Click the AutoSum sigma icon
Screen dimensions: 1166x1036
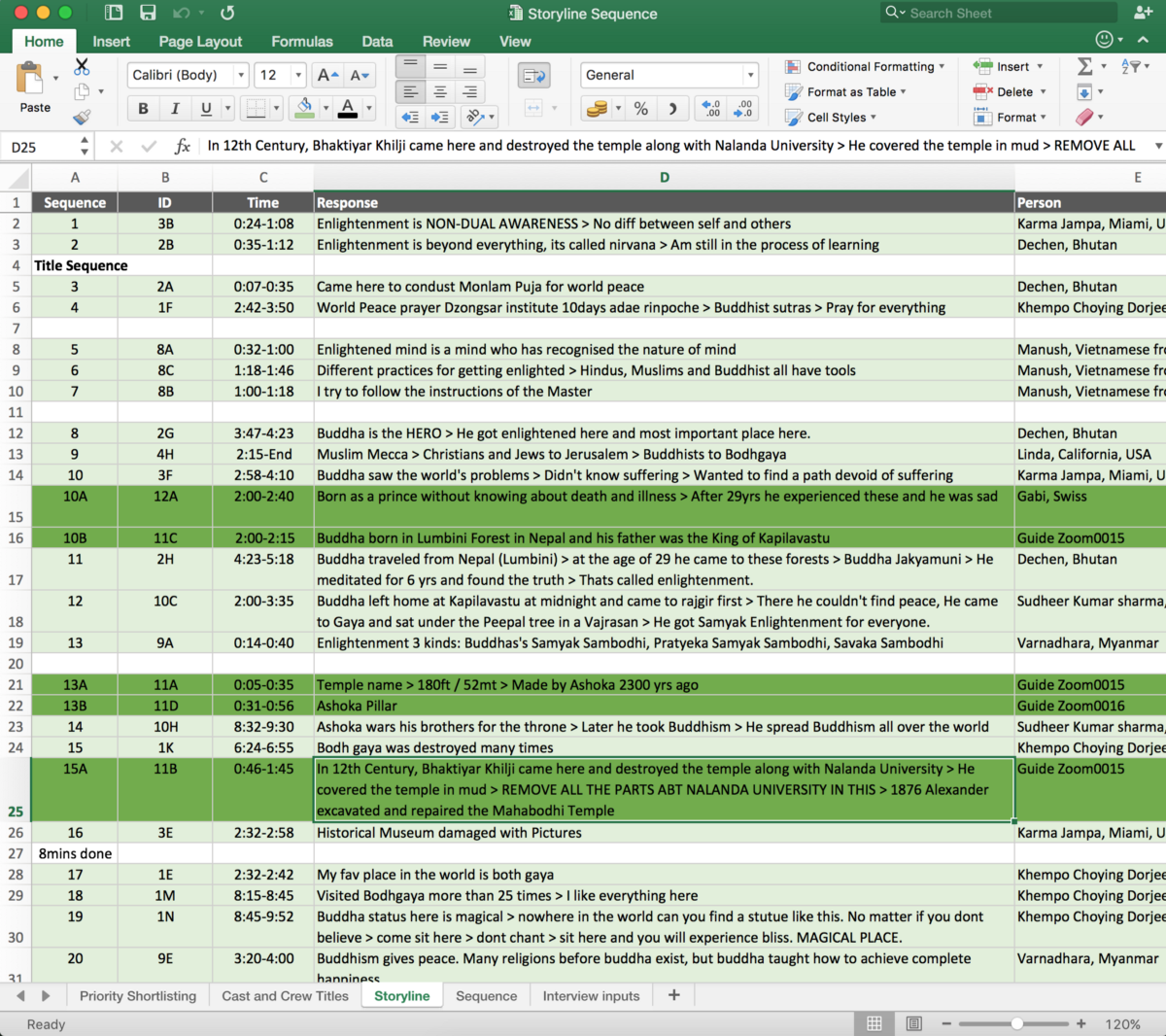click(x=1085, y=66)
